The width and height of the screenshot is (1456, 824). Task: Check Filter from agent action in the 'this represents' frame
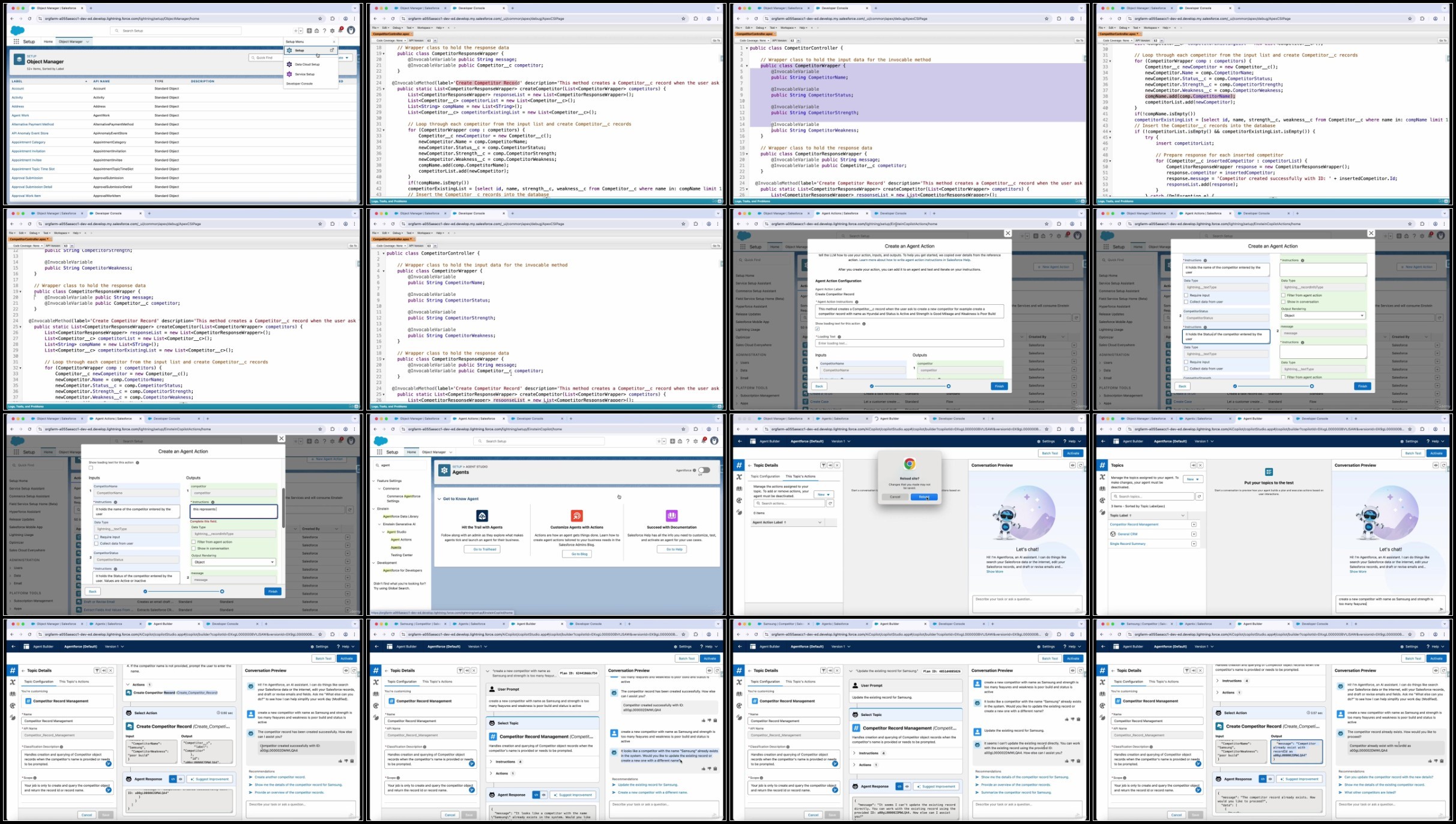point(193,542)
